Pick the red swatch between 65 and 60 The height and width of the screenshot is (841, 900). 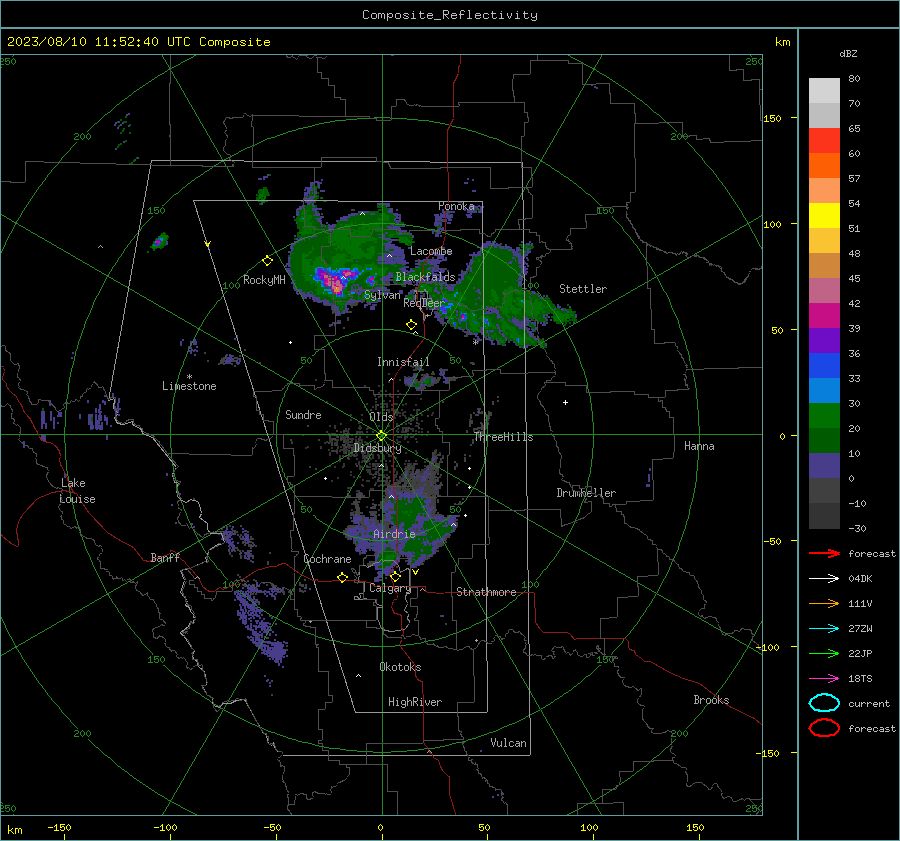pos(824,141)
